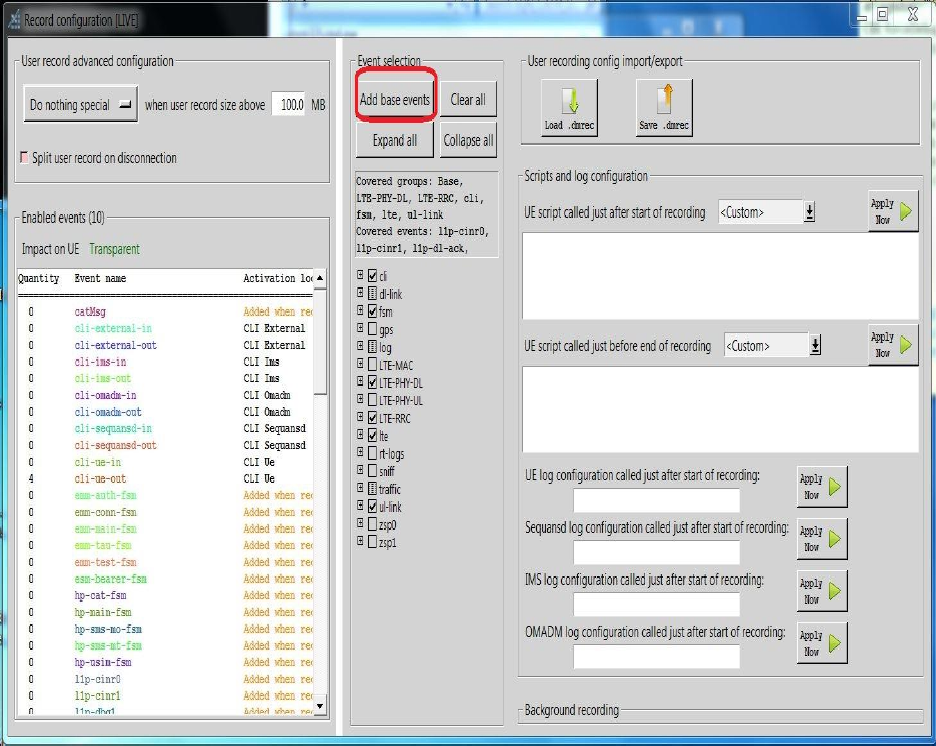
Task: Apply Now for OMADM log configuration
Action: click(821, 643)
